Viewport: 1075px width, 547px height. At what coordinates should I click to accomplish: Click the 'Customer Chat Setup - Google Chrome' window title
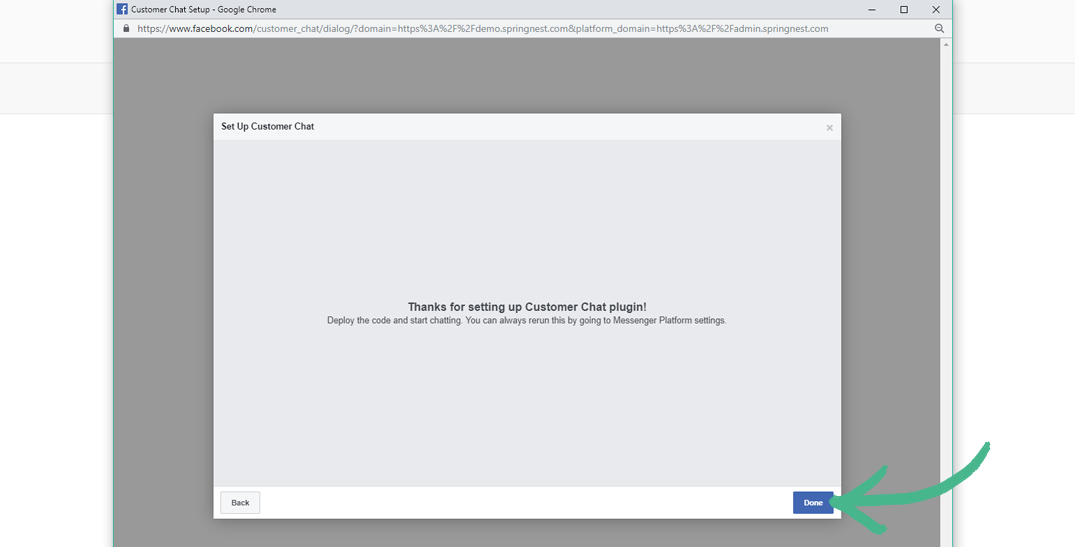203,9
